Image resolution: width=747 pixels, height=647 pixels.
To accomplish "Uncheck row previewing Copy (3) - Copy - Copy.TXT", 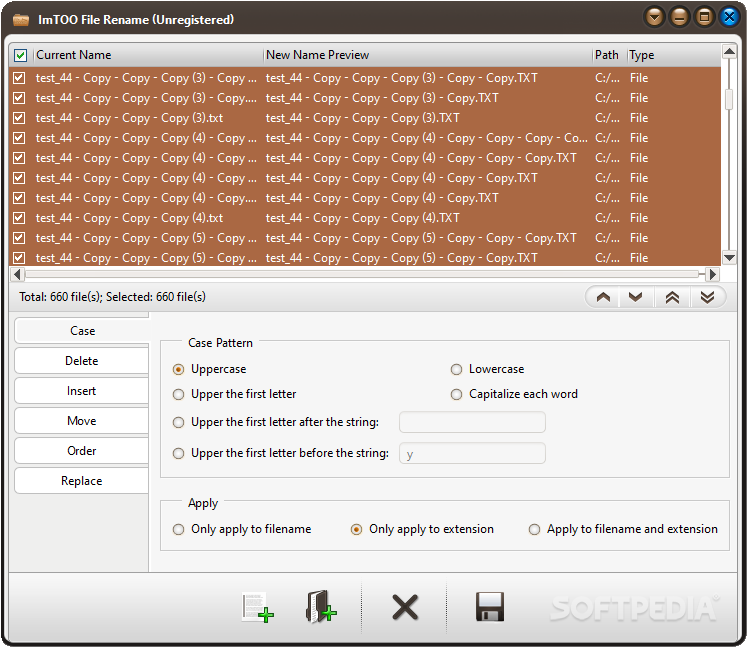I will (19, 78).
